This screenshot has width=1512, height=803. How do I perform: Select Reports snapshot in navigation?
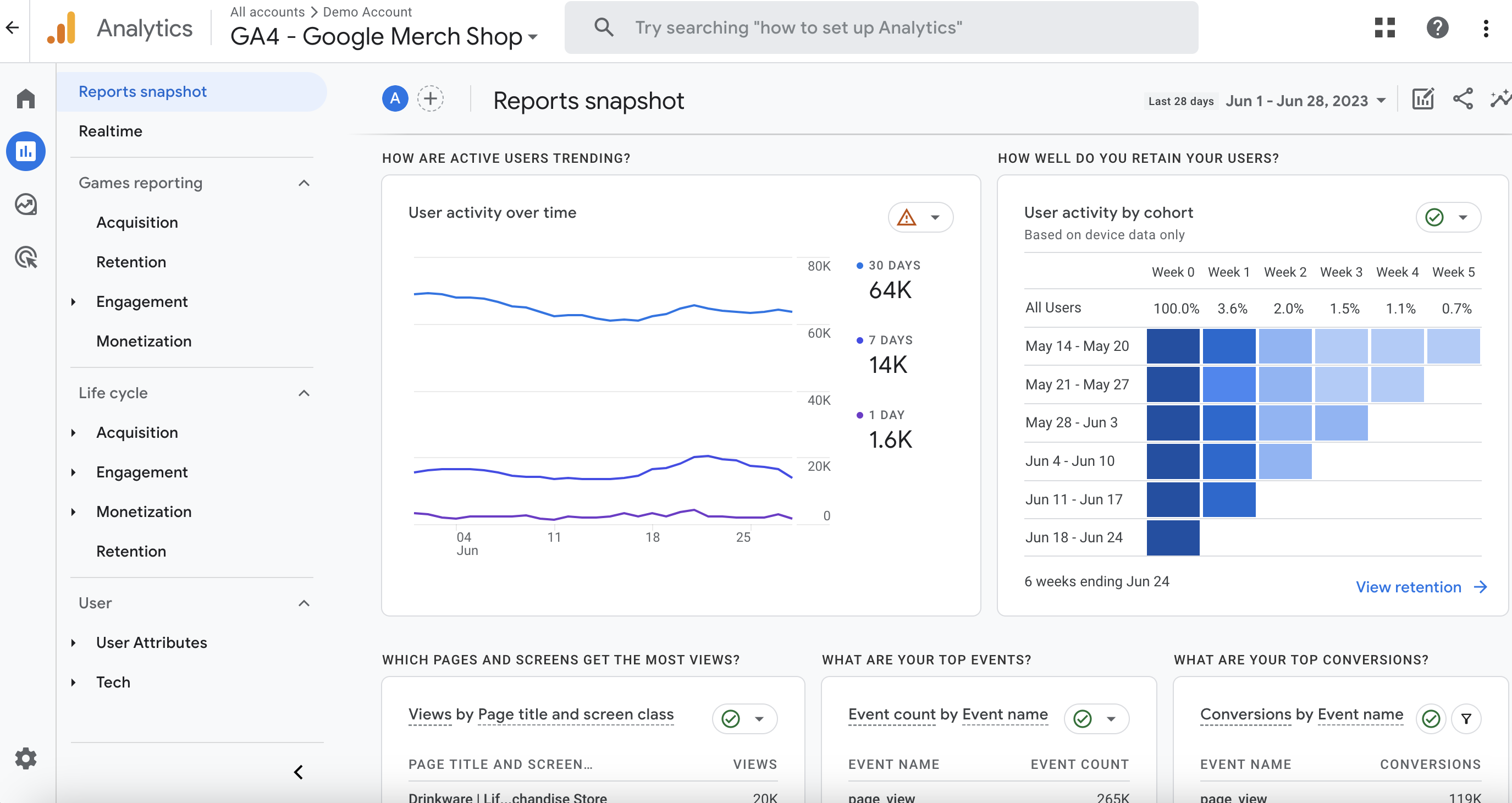[x=191, y=91]
